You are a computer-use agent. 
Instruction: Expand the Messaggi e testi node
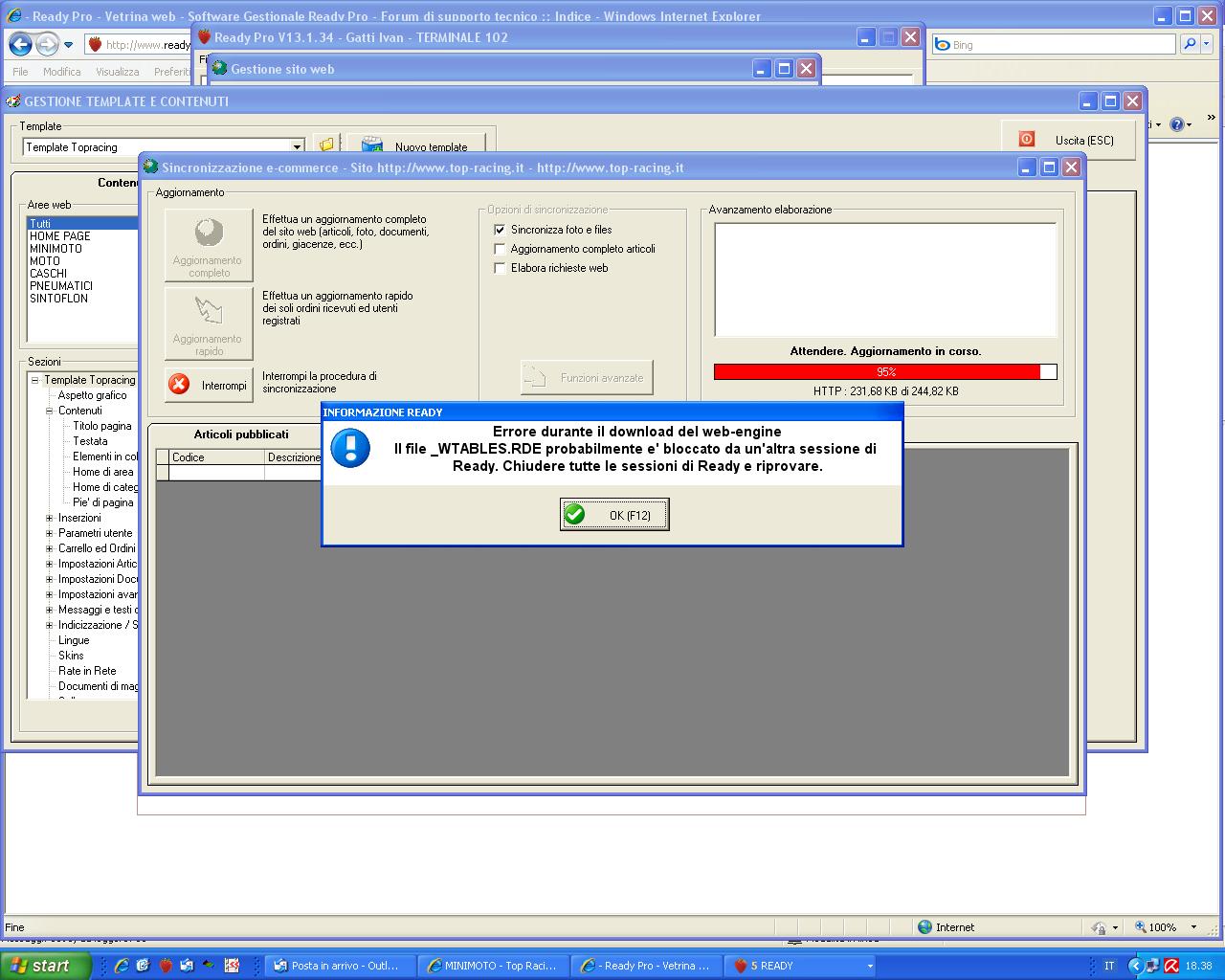click(50, 610)
